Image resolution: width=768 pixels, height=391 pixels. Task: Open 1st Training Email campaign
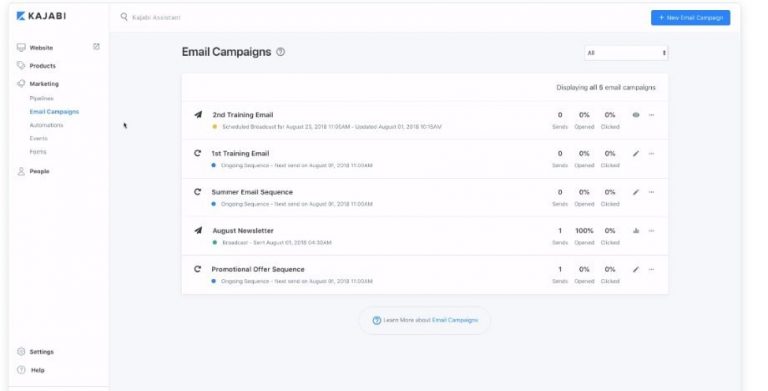coord(240,153)
